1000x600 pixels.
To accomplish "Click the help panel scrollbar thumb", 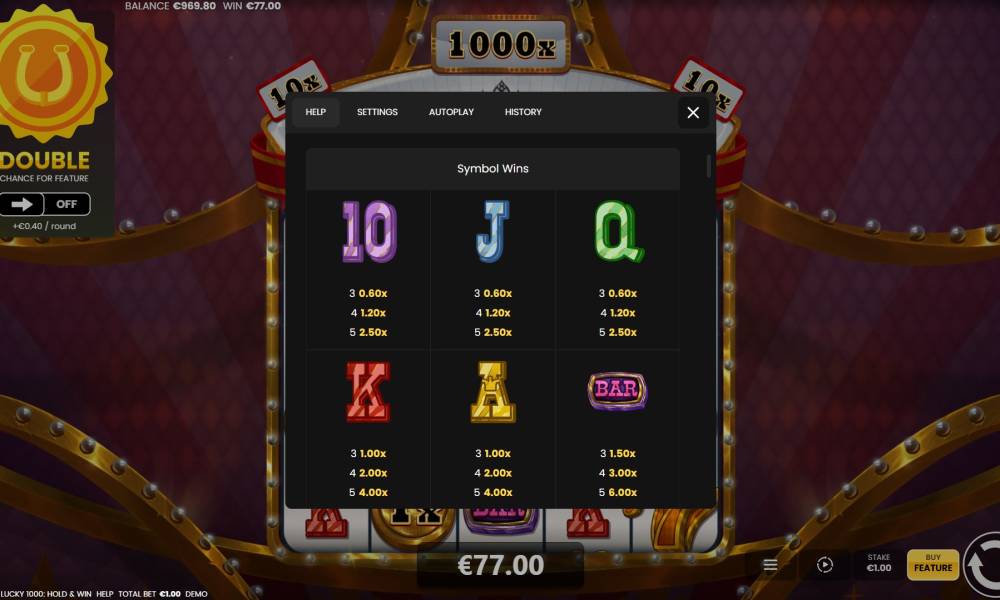I will [x=709, y=166].
